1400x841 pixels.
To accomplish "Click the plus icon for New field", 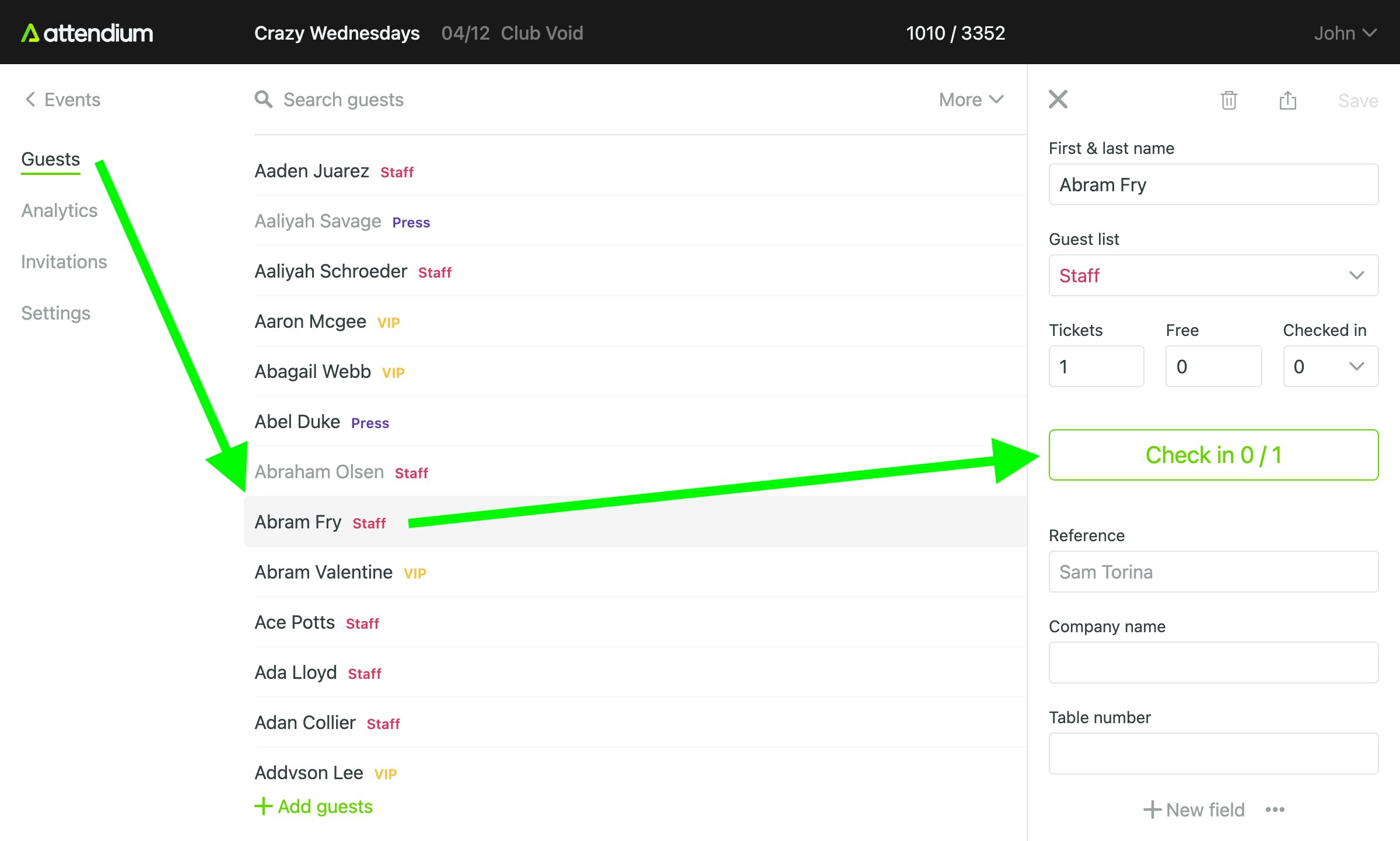I will (x=1151, y=810).
